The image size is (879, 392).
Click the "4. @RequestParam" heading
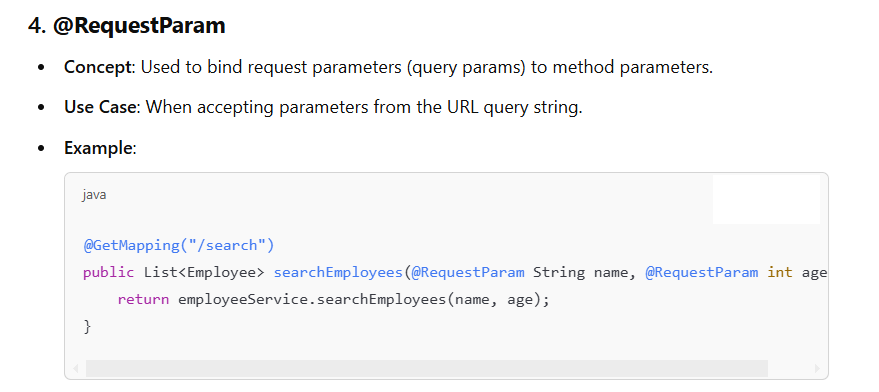pos(127,26)
